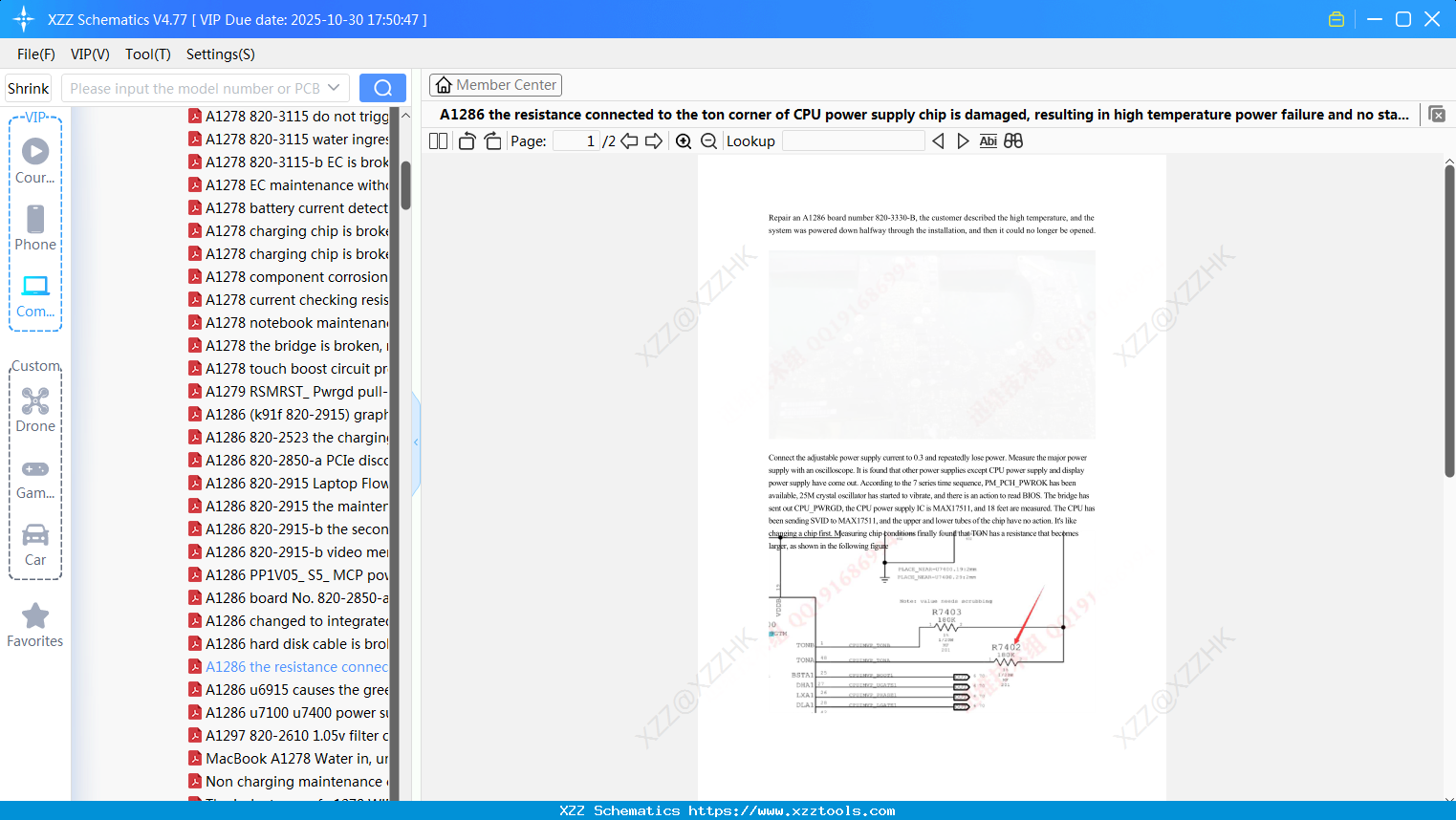1456x820 pixels.
Task: Go to the previous page arrow
Action: pos(629,141)
